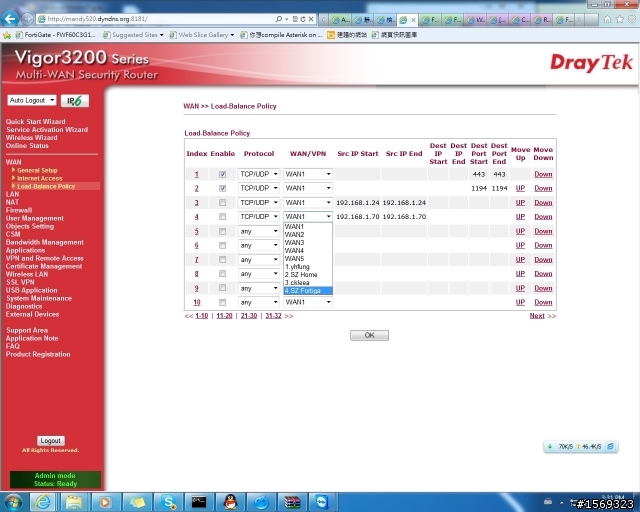Open TeamViewer icon on the taskbar
Screen dimensions: 640x512
tap(322, 502)
